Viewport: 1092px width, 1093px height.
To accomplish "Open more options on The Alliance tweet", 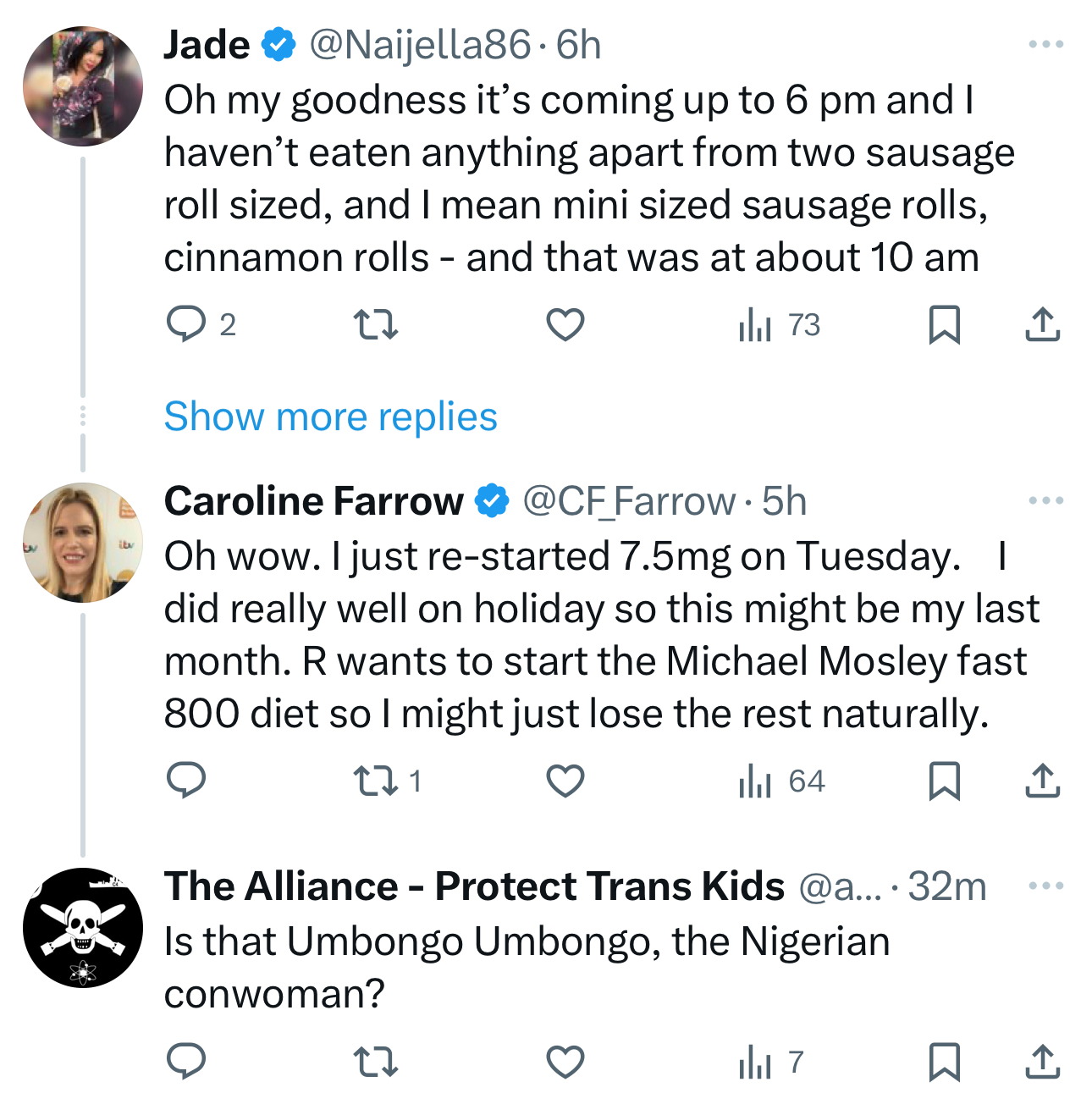I will (1045, 886).
